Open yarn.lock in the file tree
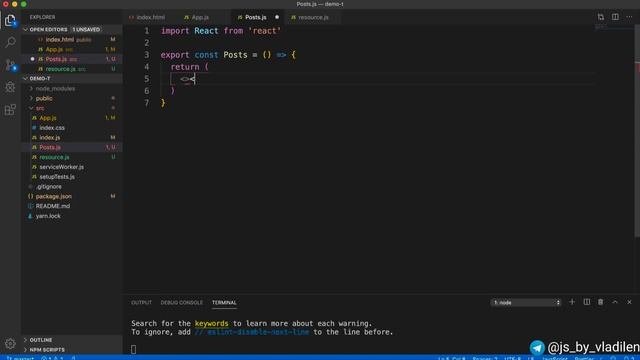Image resolution: width=640 pixels, height=360 pixels. tap(72, 216)
